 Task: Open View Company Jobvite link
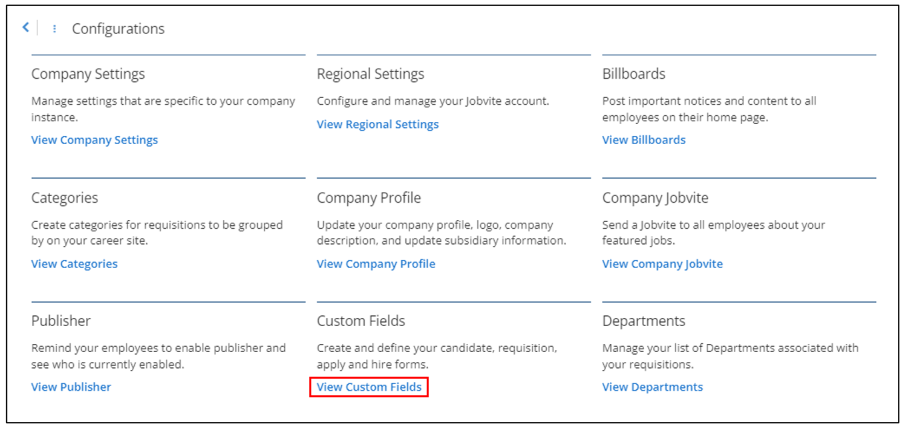[662, 264]
